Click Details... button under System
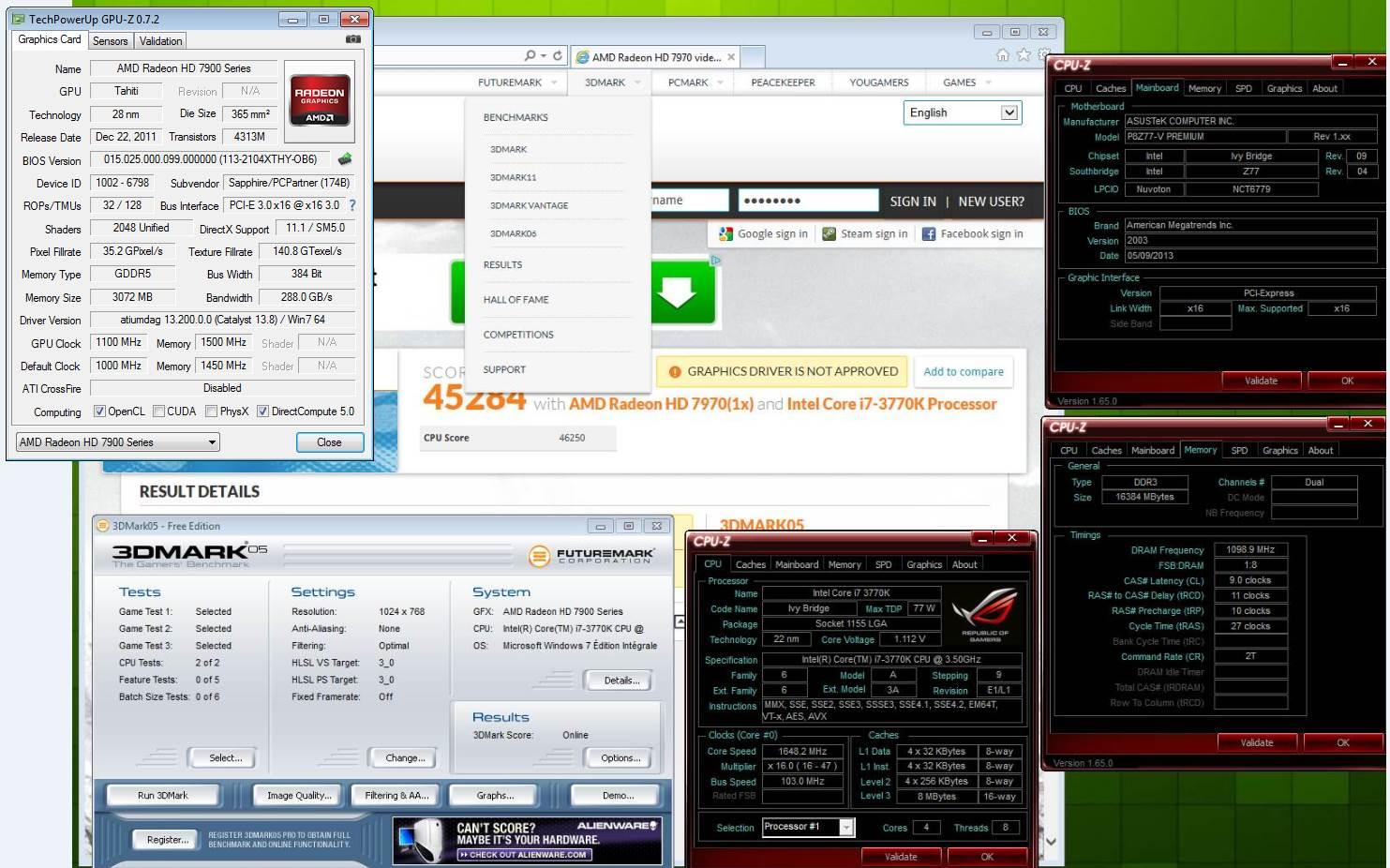 click(x=621, y=681)
